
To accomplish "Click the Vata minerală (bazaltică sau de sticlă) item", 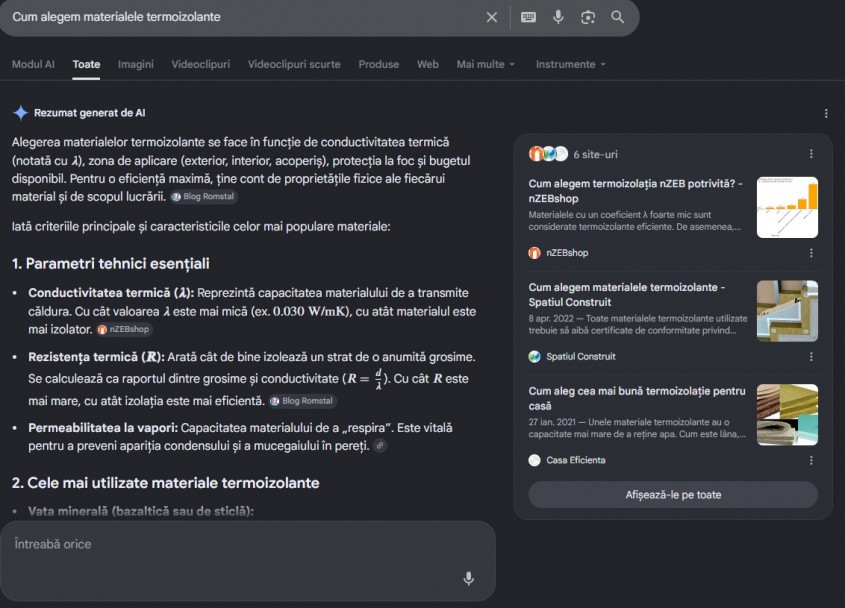I will point(141,511).
